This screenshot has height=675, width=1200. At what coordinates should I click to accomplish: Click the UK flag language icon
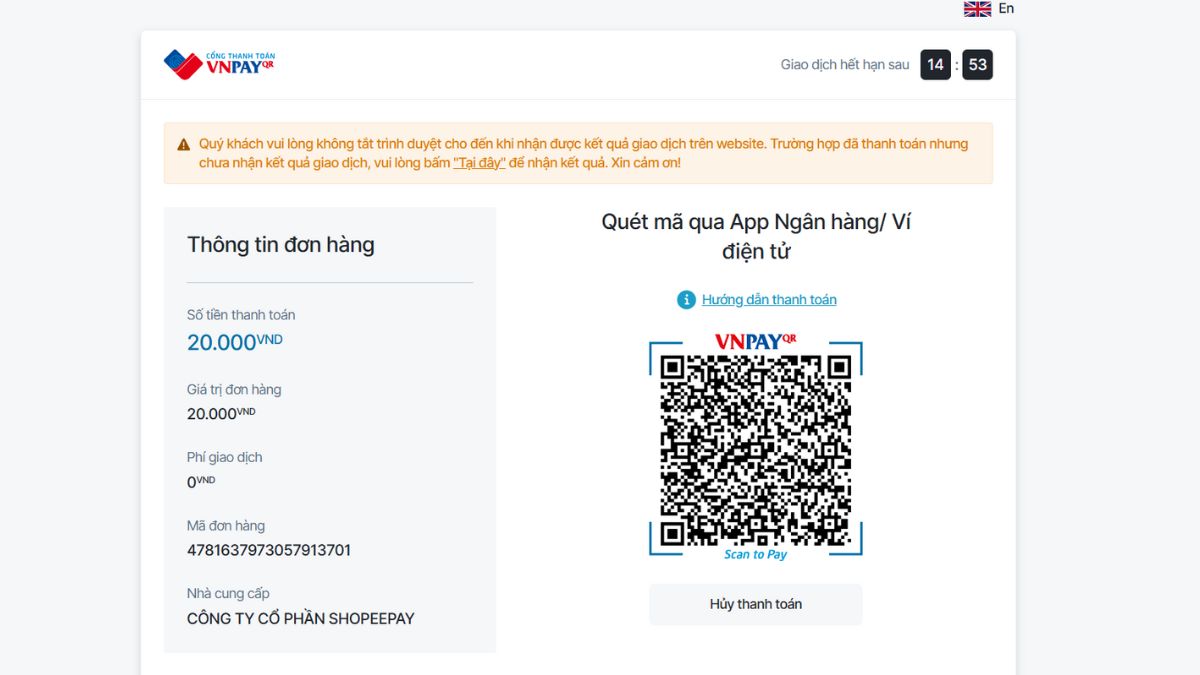pos(977,9)
